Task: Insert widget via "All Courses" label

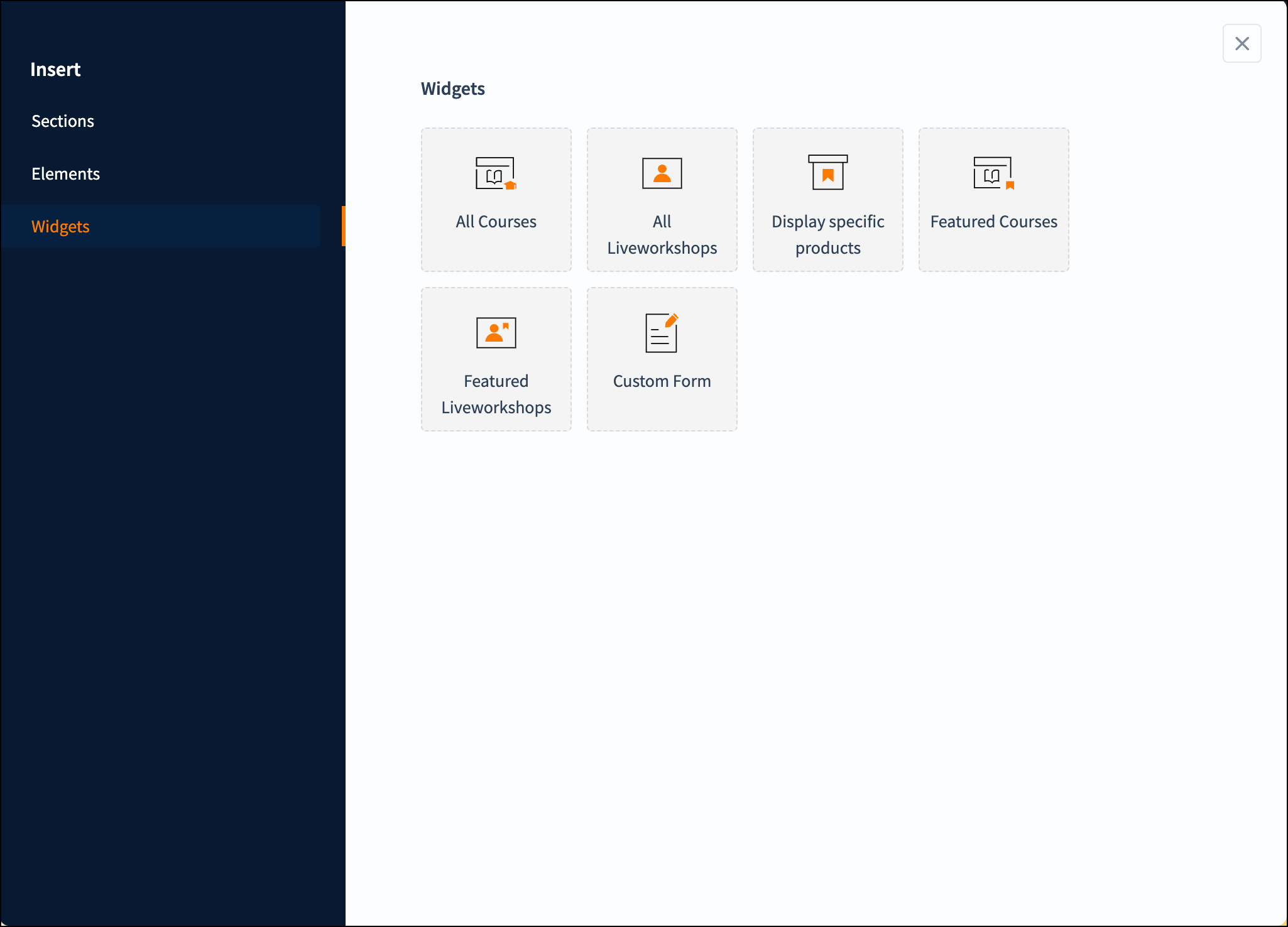Action: [x=496, y=222]
